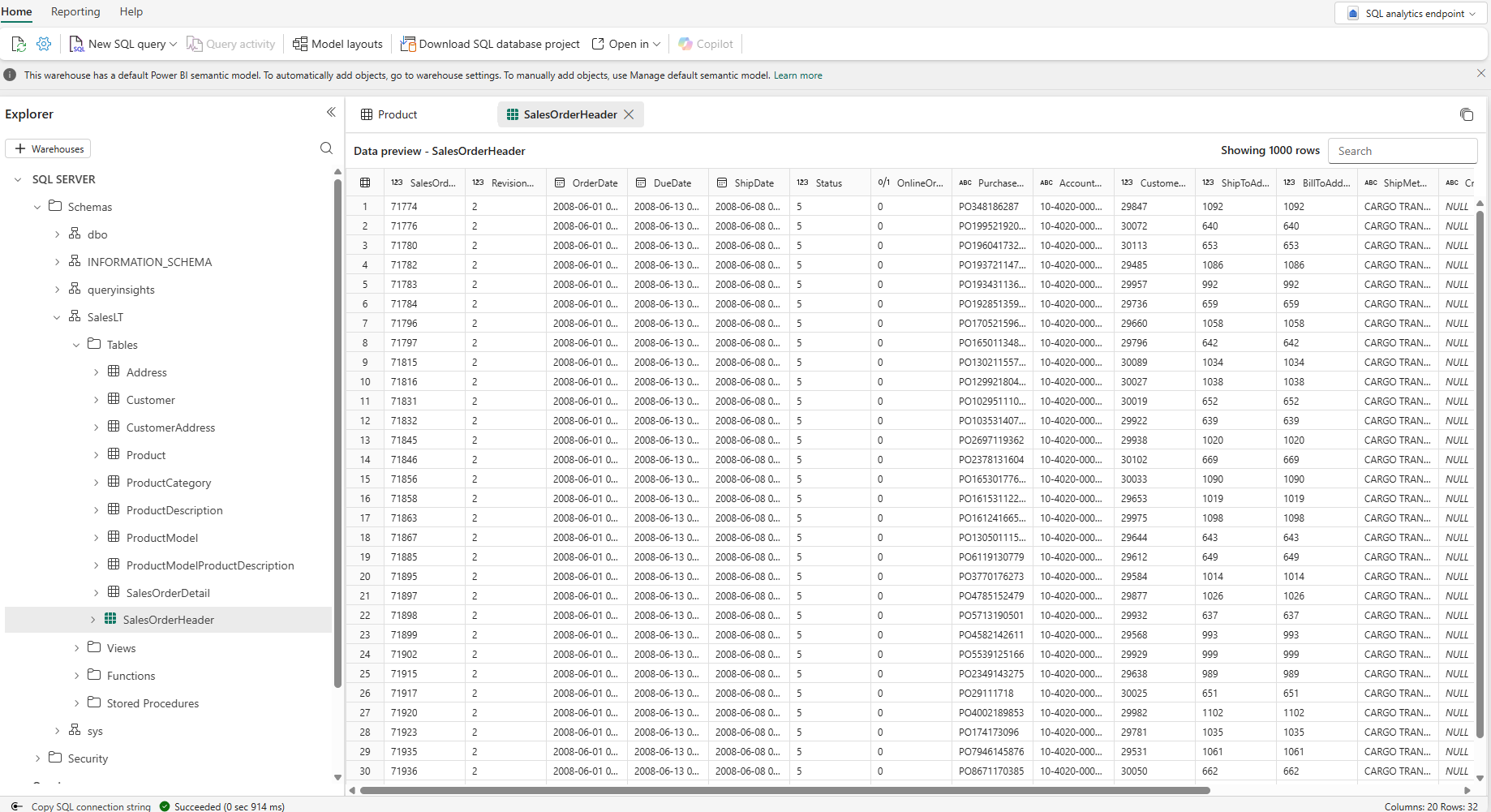Click the ShipDate column header
Screen dimensions: 1491x812
[x=748, y=183]
